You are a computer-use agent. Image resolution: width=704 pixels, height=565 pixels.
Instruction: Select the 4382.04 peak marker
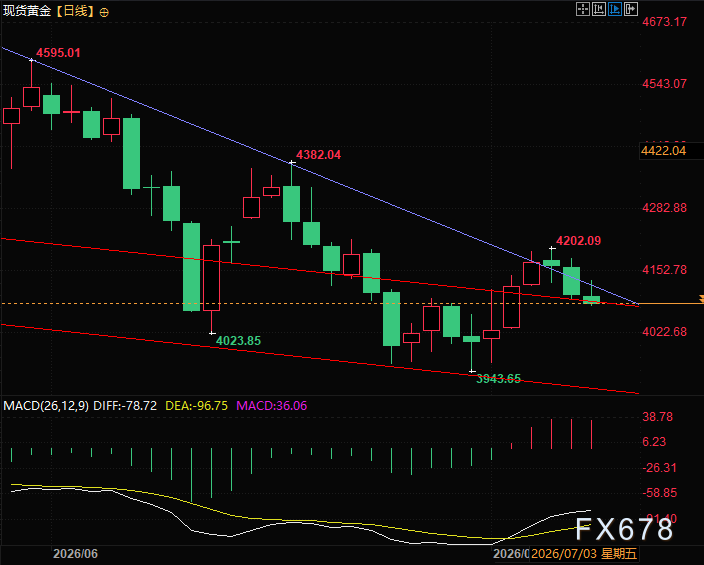coord(318,155)
